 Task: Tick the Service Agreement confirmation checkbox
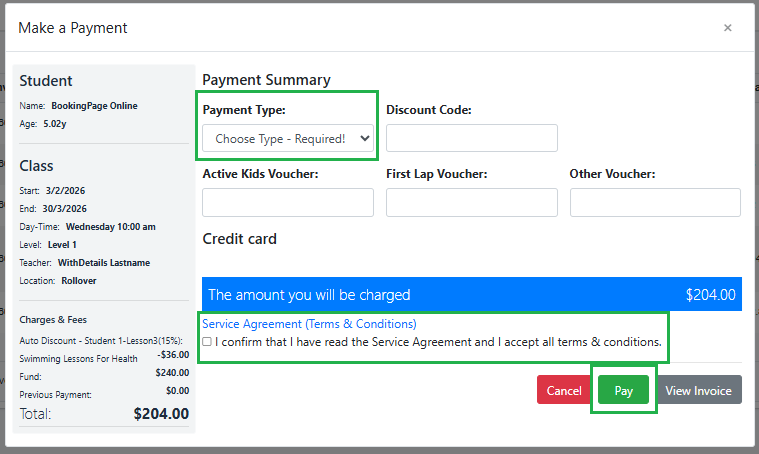pos(207,342)
